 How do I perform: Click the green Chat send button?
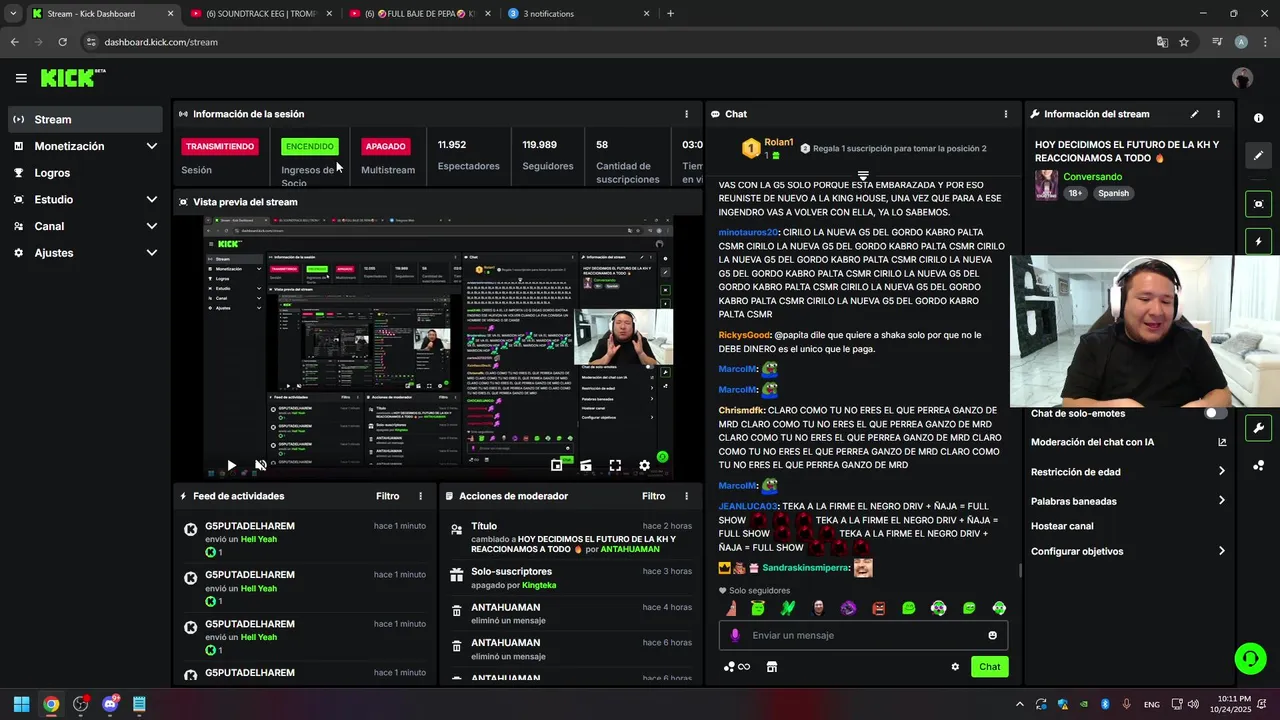(x=989, y=667)
